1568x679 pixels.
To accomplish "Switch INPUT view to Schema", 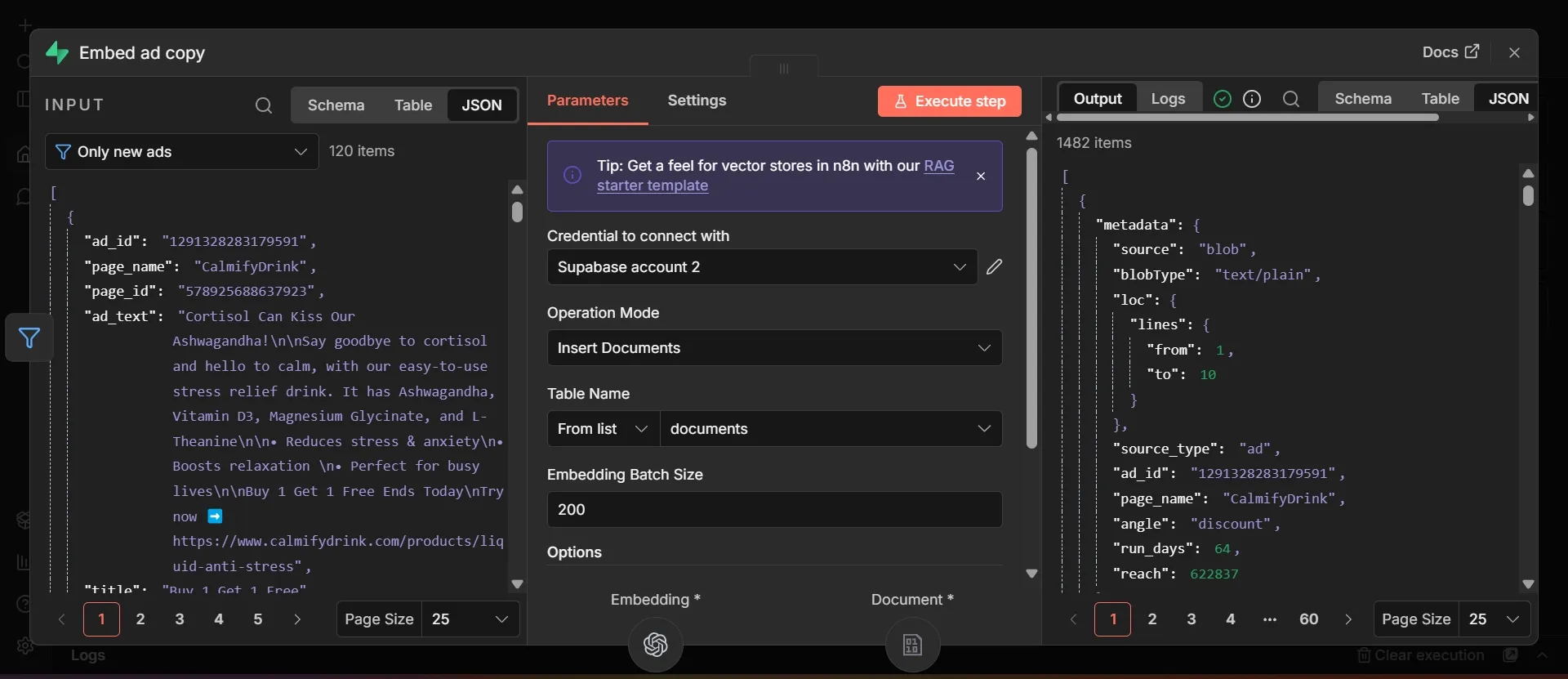I will point(336,105).
